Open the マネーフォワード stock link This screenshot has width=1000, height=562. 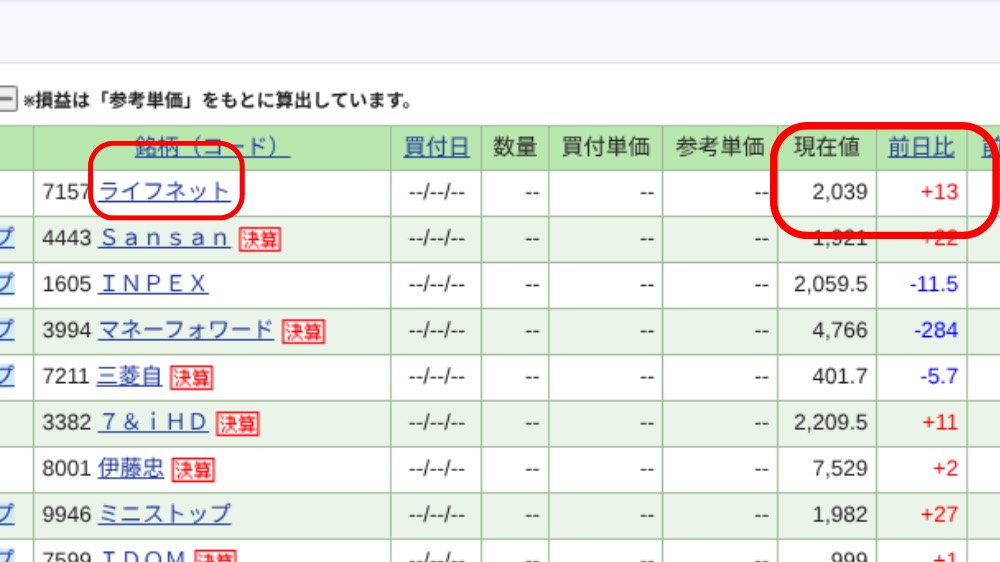pos(186,330)
